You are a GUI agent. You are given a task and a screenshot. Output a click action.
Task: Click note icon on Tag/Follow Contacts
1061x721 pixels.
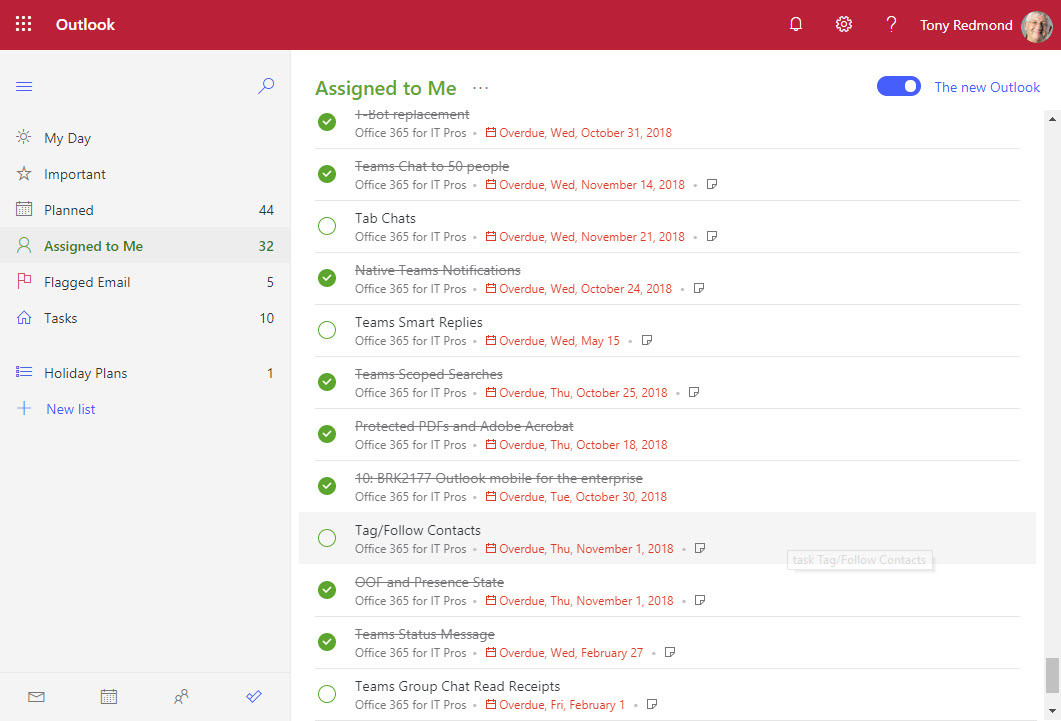(700, 548)
